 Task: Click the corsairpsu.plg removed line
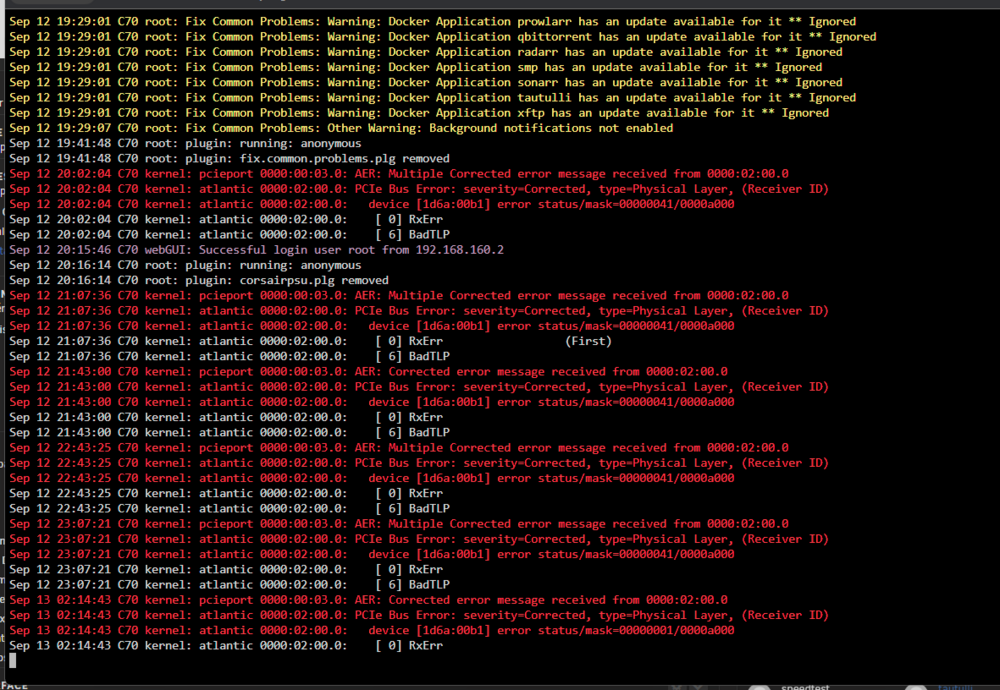point(198,281)
